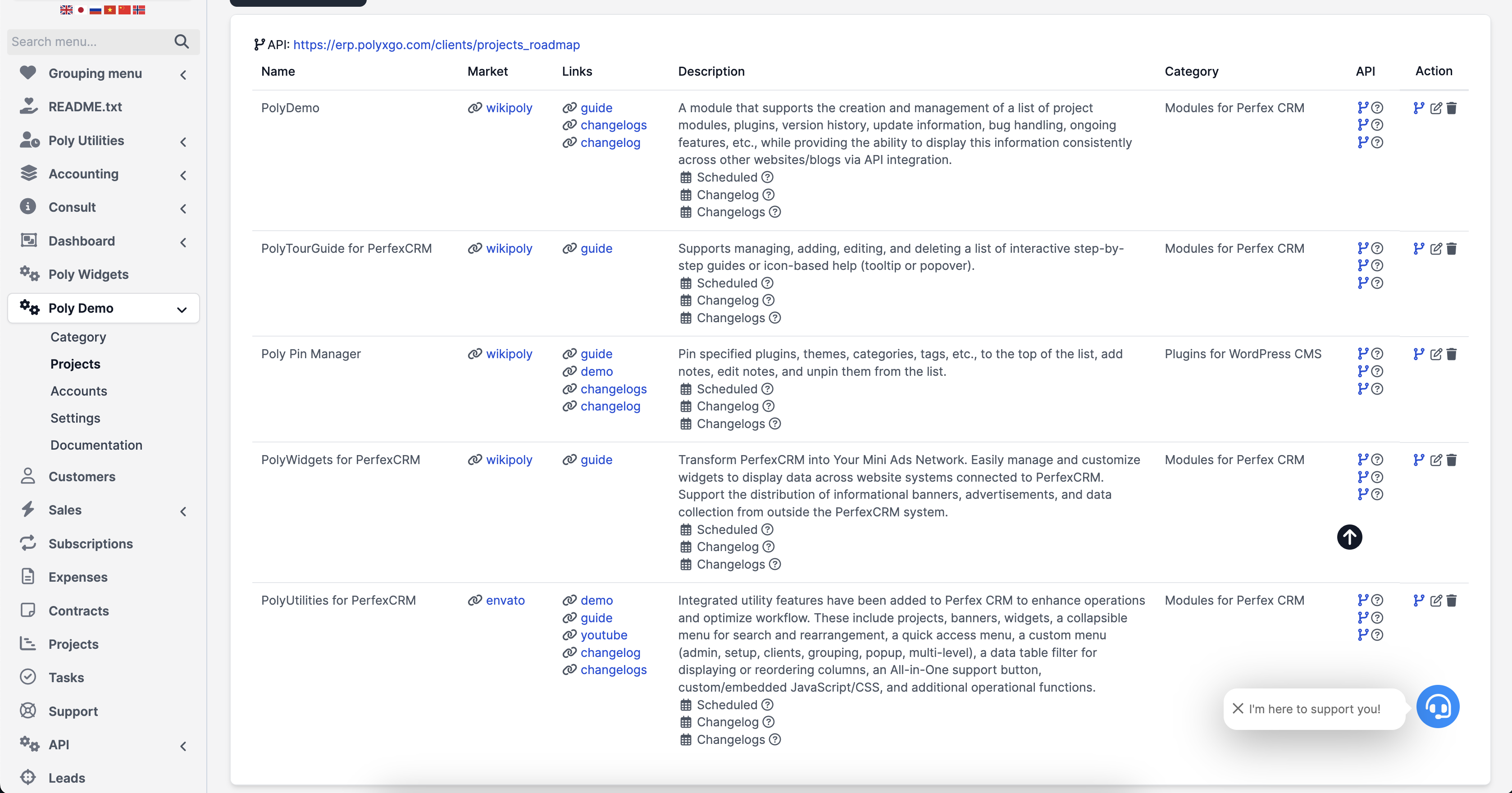The image size is (1512, 793).
Task: Open the envato market link
Action: coord(505,601)
